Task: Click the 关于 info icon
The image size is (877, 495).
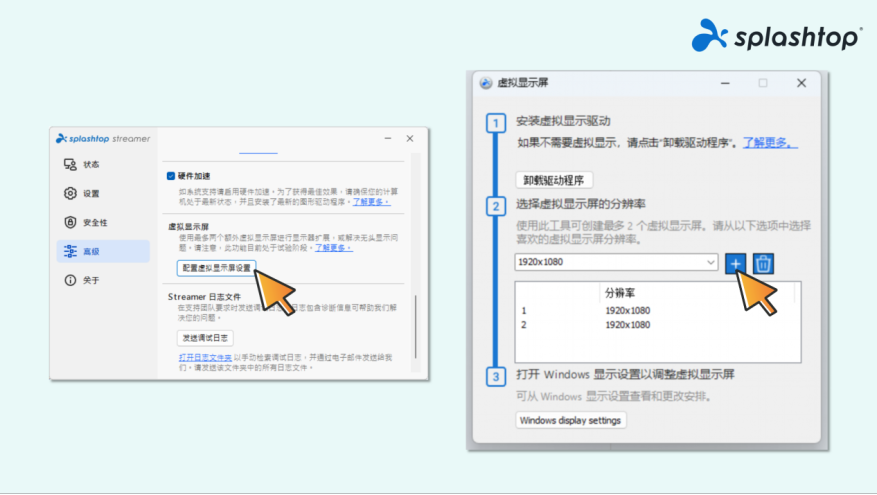Action: click(70, 280)
